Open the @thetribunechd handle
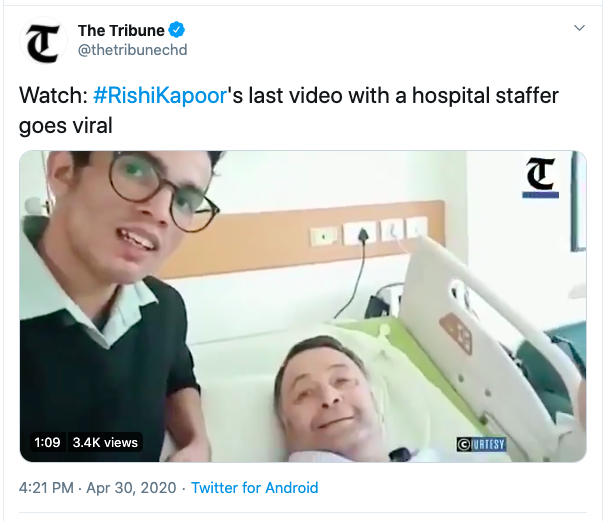The height and width of the screenshot is (521, 611). click(132, 50)
